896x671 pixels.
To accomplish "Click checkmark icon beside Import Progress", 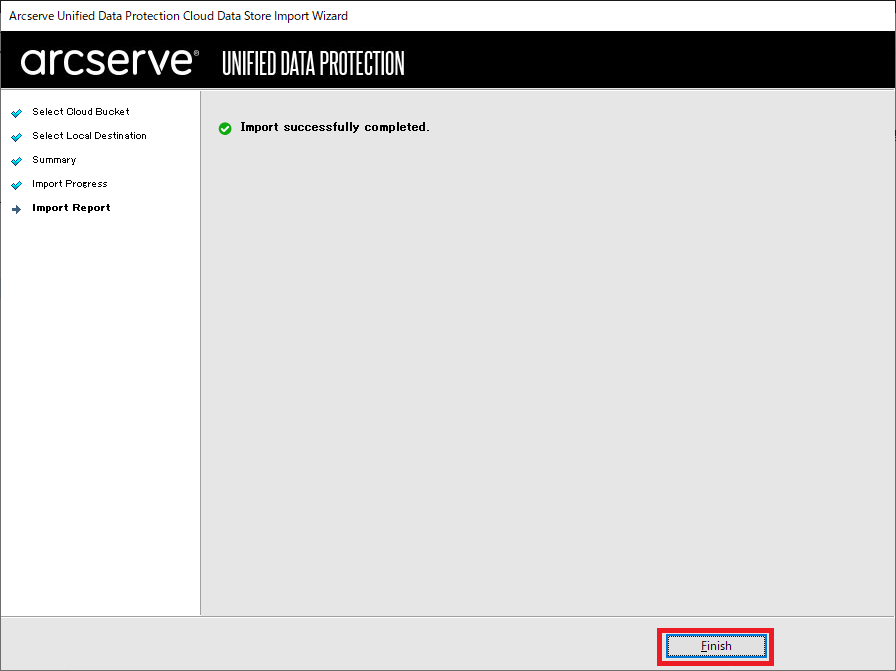I will pyautogui.click(x=17, y=185).
